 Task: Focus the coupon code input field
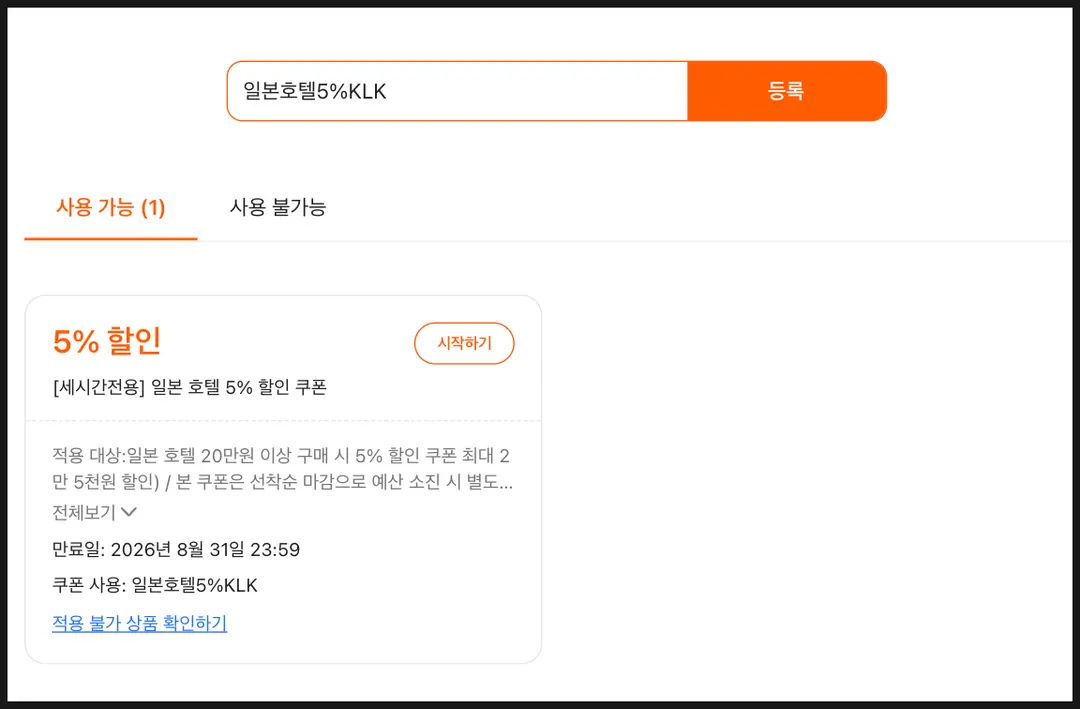click(457, 91)
